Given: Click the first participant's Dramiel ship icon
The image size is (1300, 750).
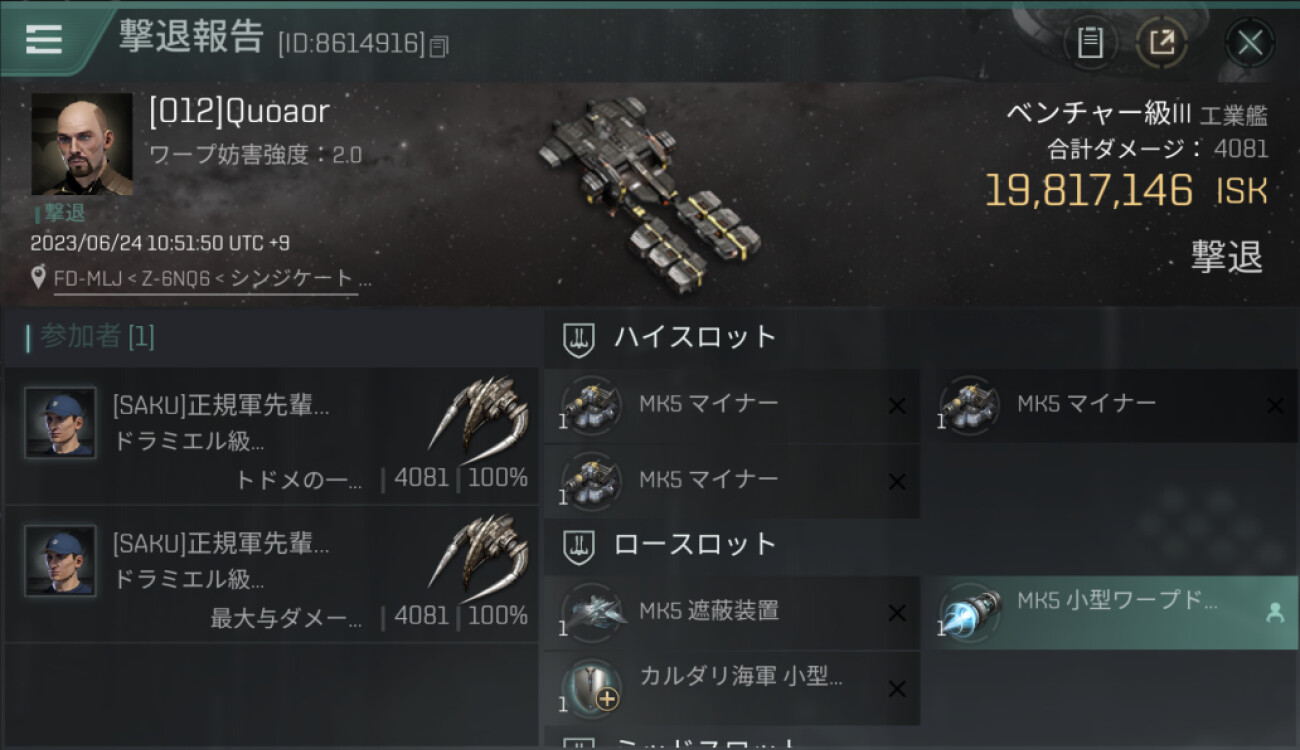Looking at the screenshot, I should [x=479, y=414].
